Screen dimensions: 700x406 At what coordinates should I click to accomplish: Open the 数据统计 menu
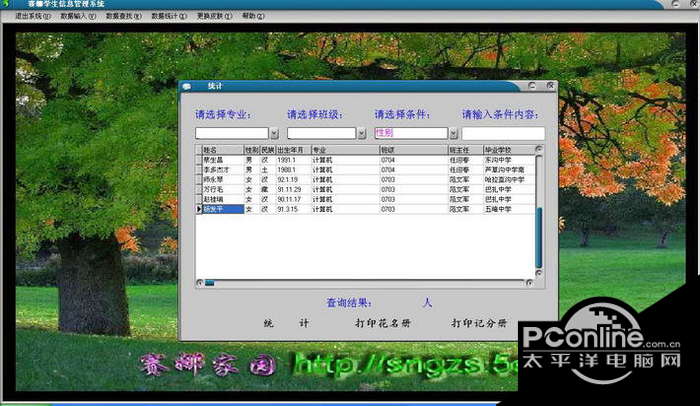tap(169, 16)
